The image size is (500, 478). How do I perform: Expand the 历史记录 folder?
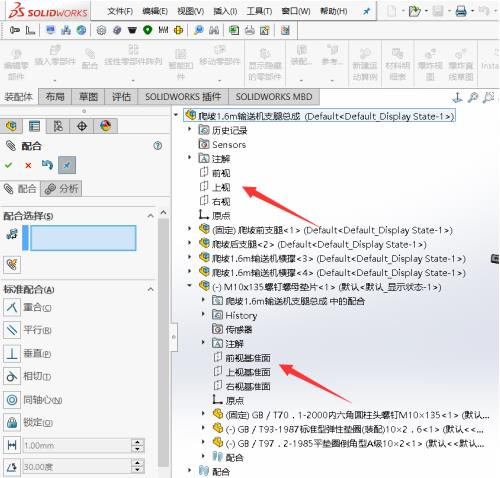pyautogui.click(x=190, y=129)
